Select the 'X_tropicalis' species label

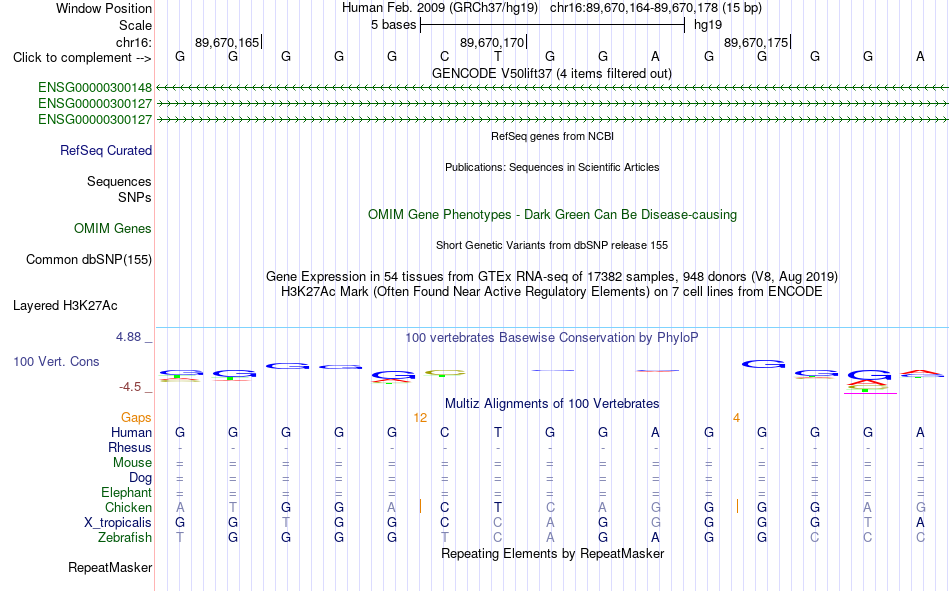click(x=118, y=523)
